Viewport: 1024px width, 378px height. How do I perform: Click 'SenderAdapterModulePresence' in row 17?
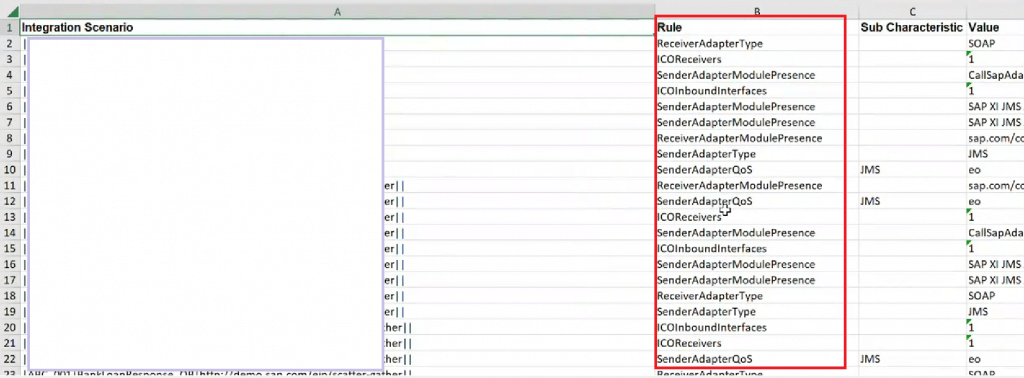[x=736, y=280]
